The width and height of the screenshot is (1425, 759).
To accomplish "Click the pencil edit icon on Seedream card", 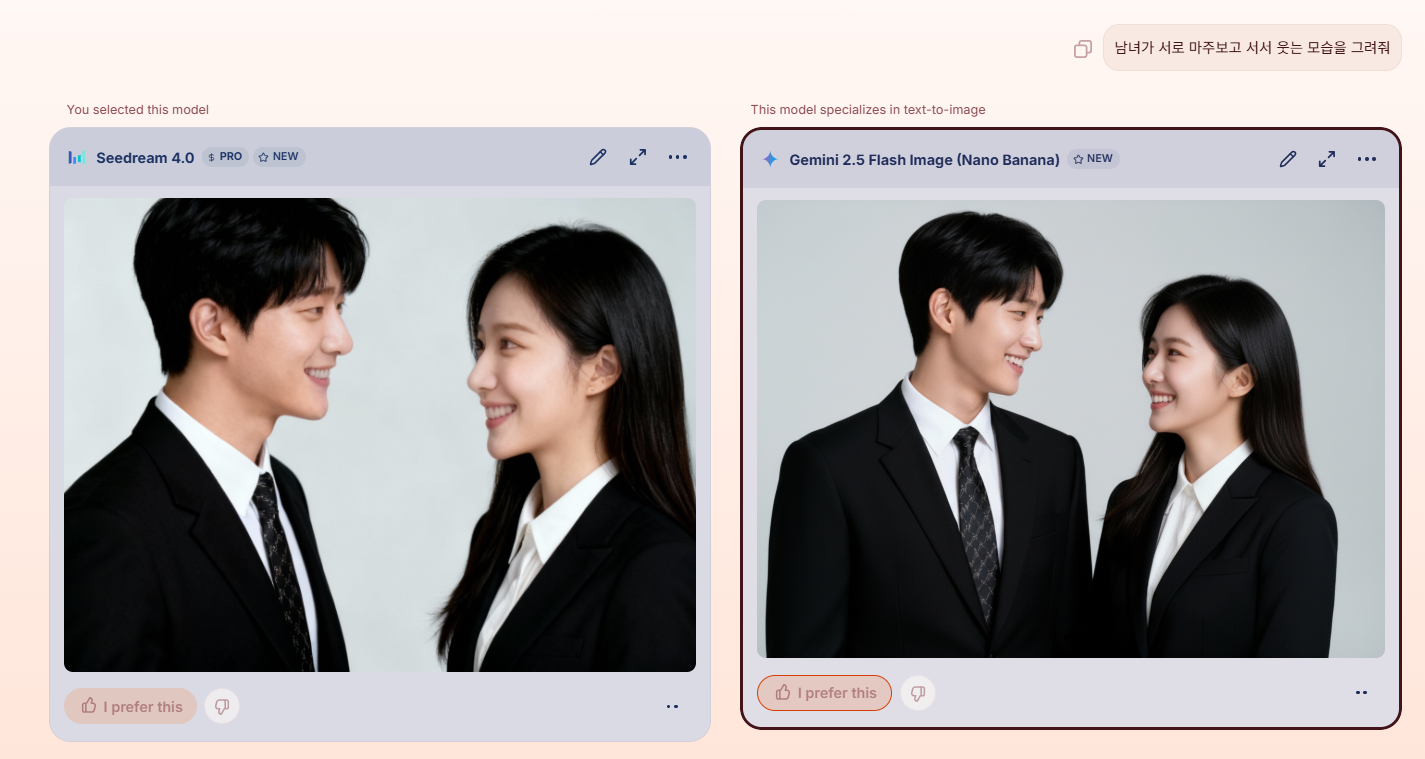I will point(598,157).
